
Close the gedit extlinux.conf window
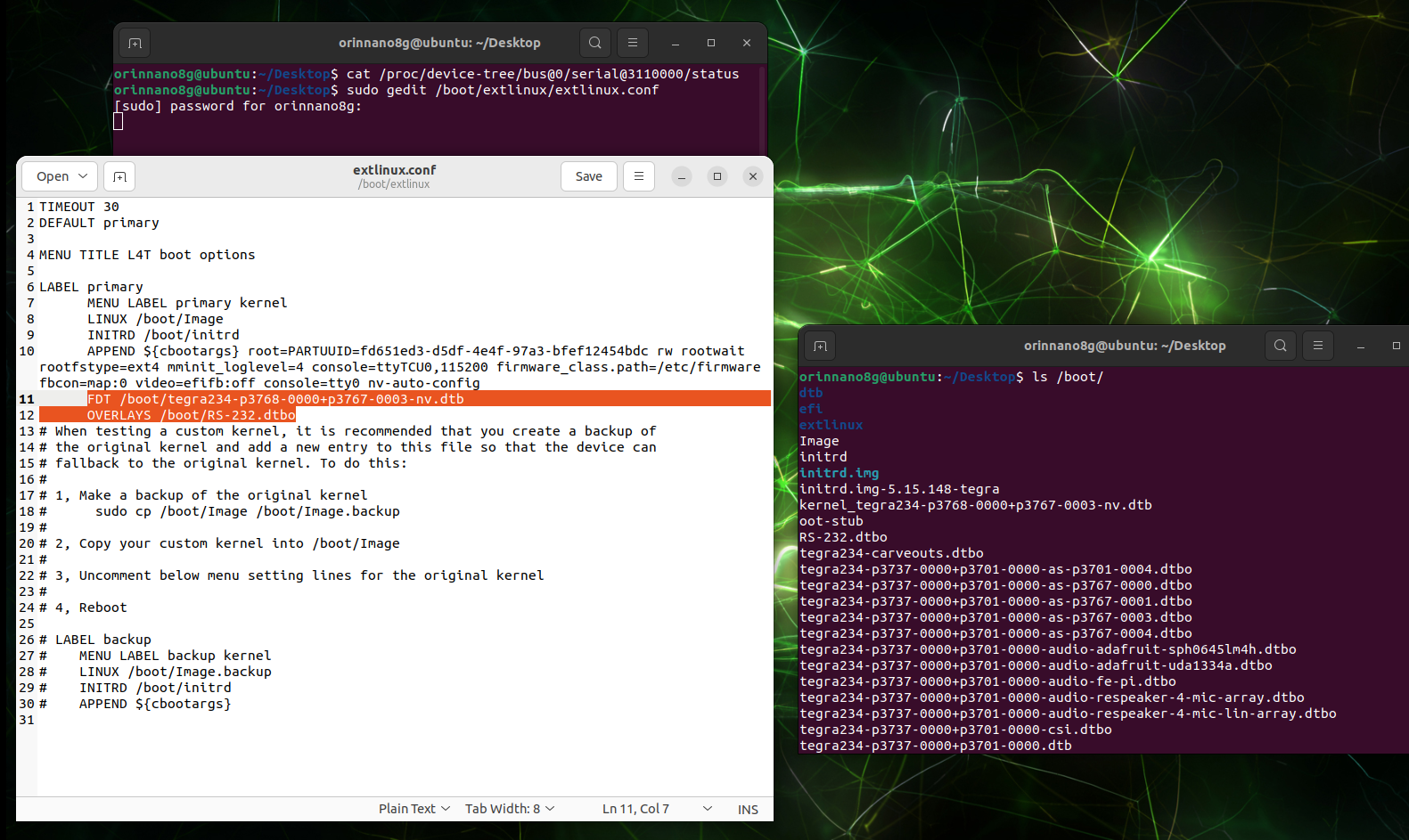pyautogui.click(x=753, y=176)
